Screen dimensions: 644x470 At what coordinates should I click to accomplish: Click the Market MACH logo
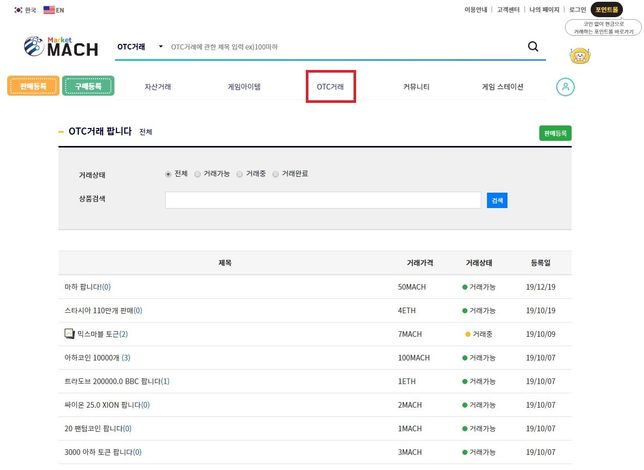(61, 46)
